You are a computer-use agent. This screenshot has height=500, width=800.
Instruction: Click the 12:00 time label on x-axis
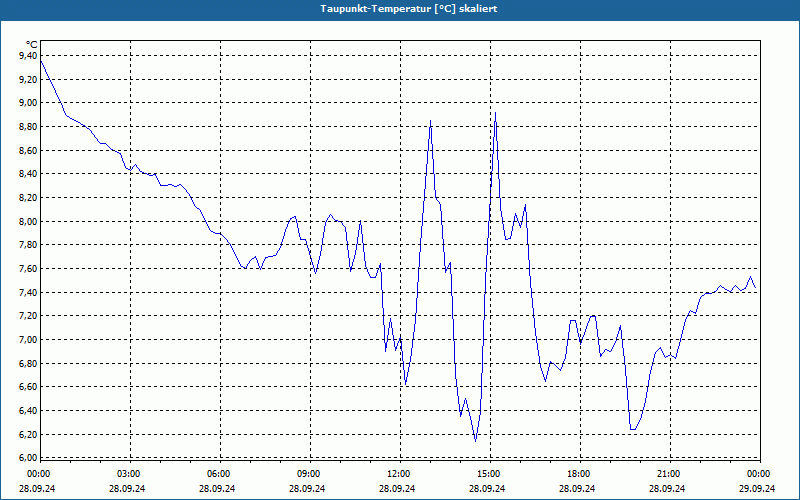[399, 474]
